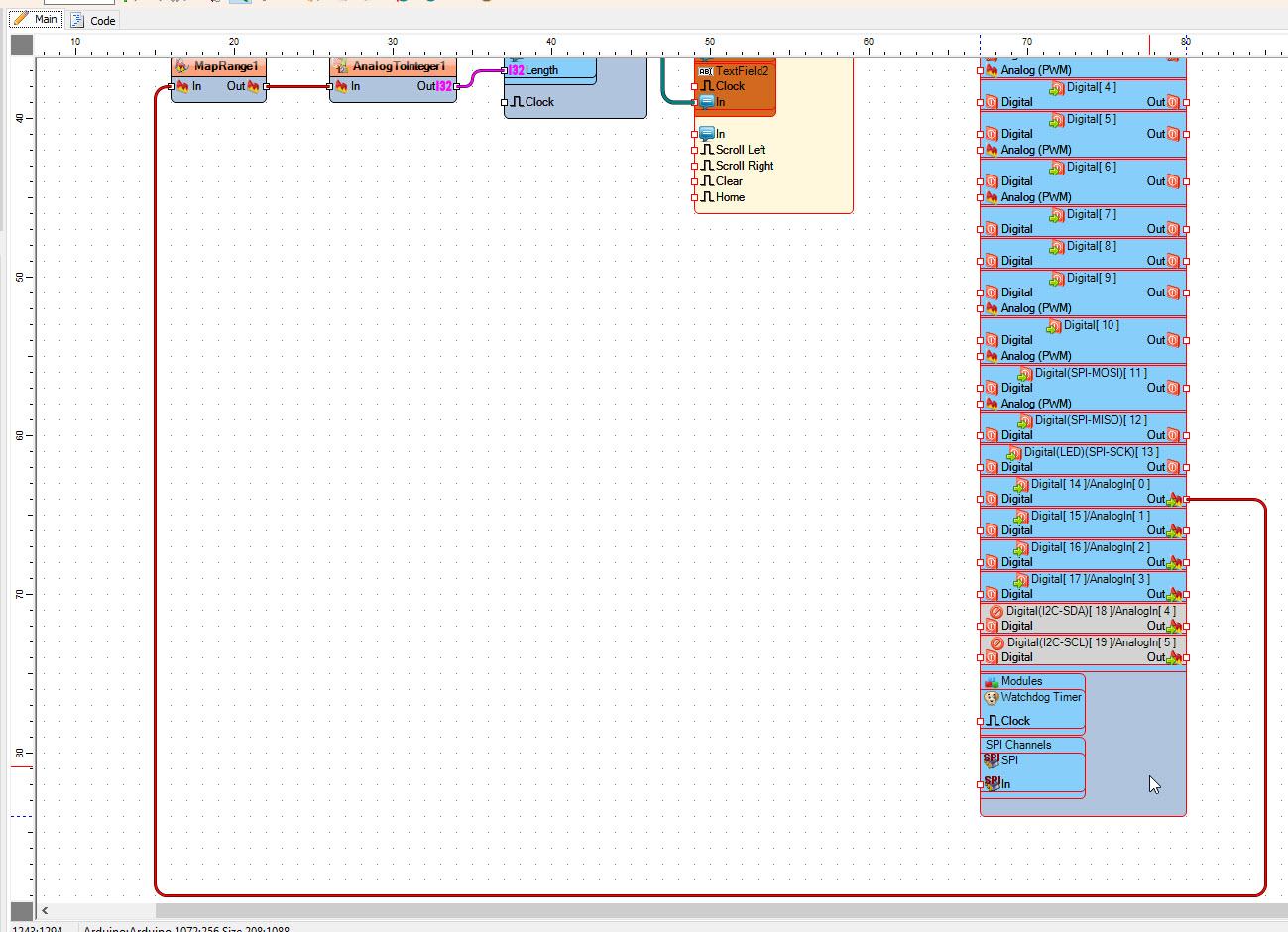This screenshot has width=1288, height=932.
Task: Click Analog (PWM) pin under Digital[ 5 ]
Action: point(981,150)
